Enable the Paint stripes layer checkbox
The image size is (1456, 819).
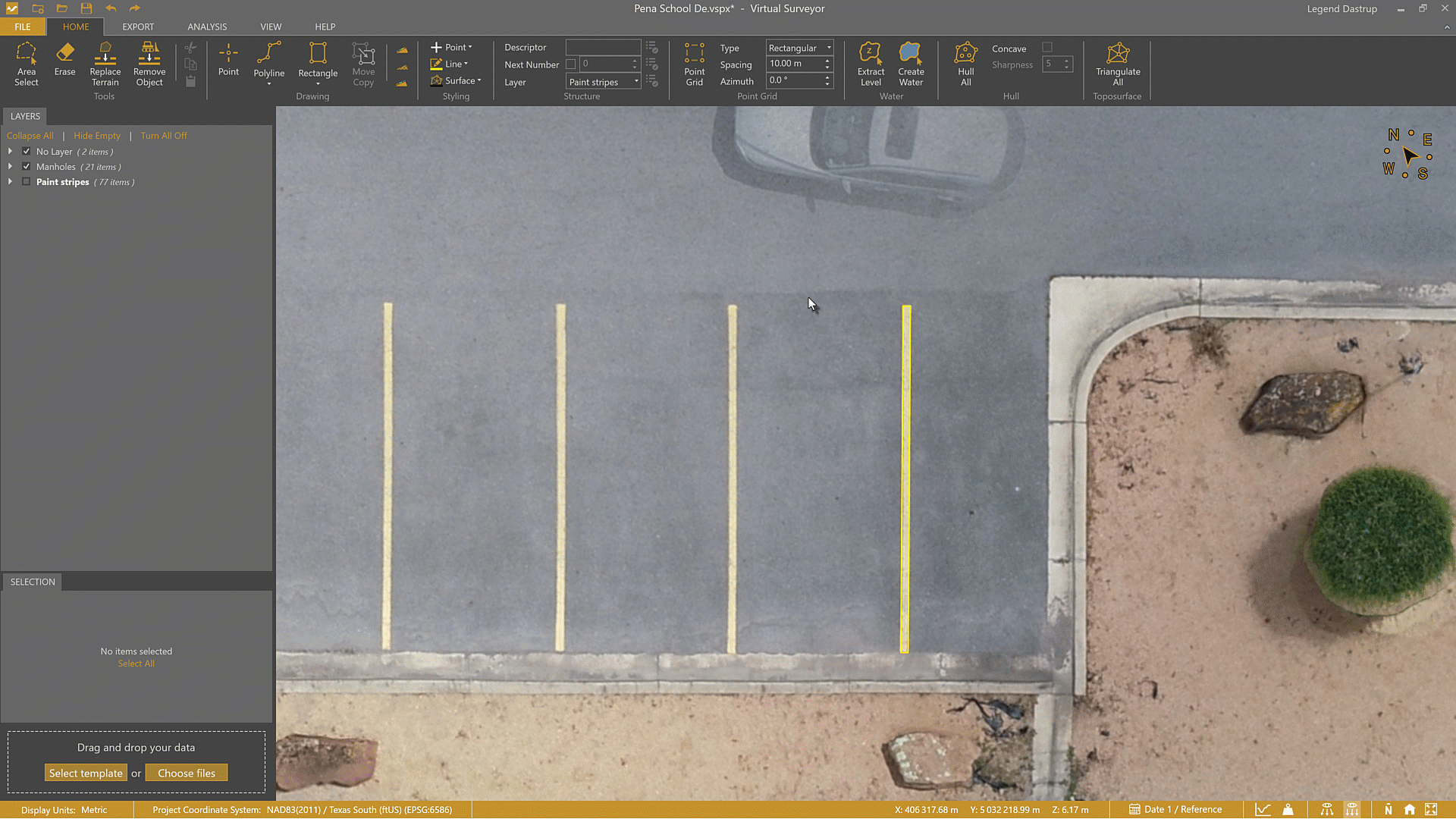point(26,181)
